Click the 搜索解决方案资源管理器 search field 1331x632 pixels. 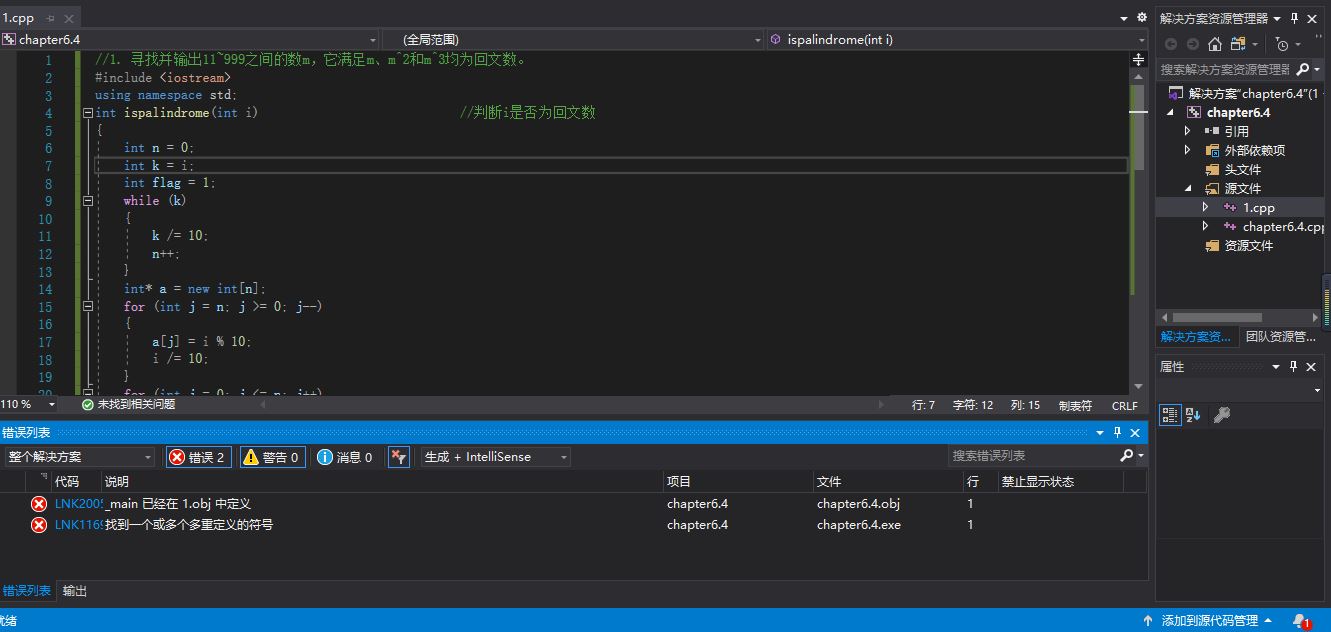pos(1226,69)
